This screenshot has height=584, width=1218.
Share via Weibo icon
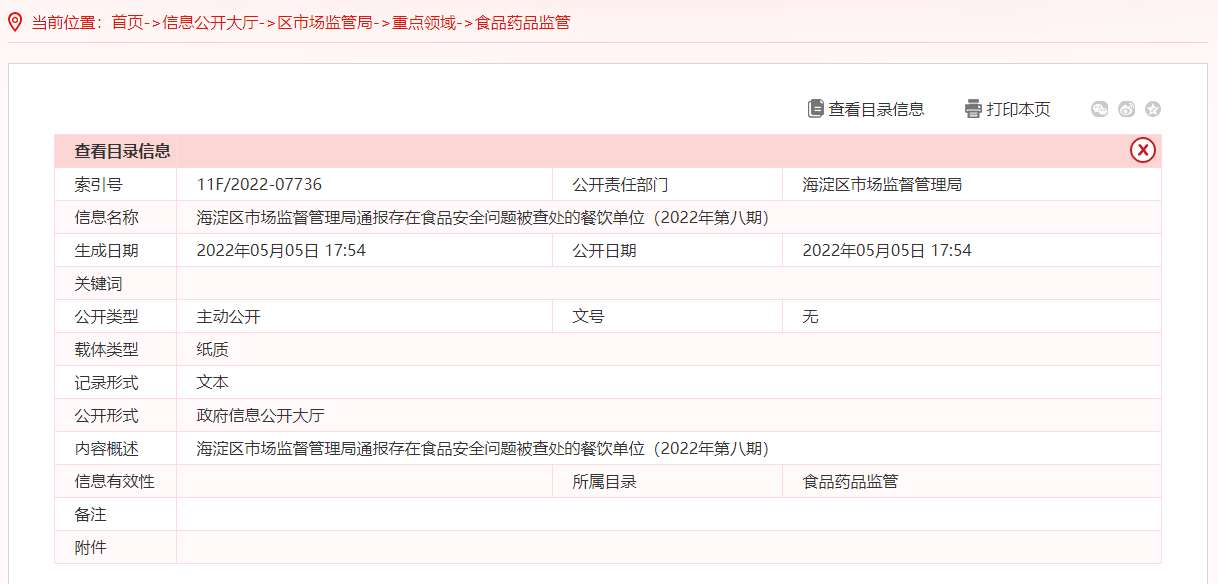pyautogui.click(x=1126, y=109)
